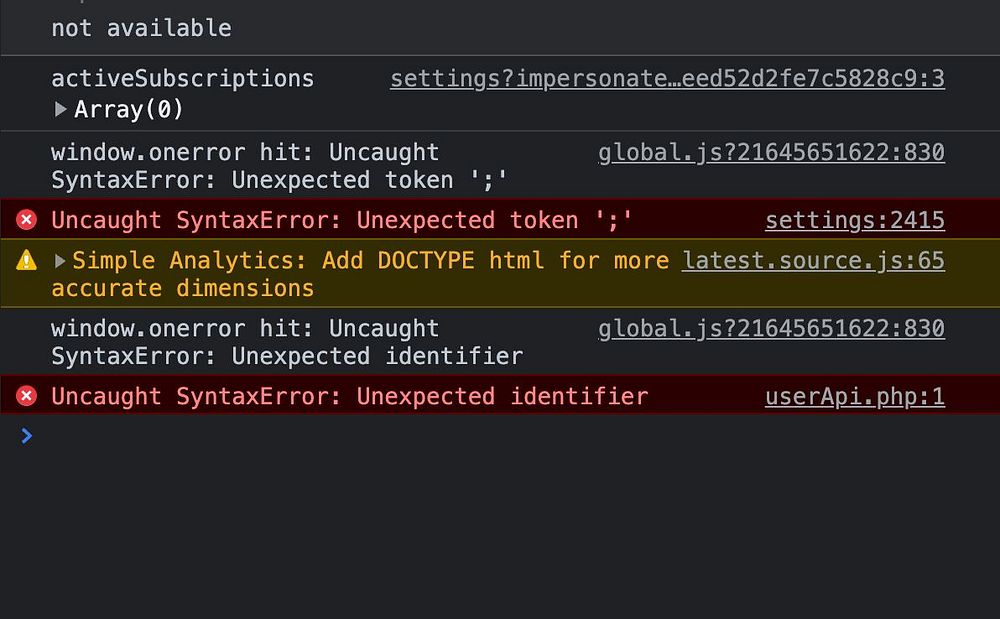The height and width of the screenshot is (619, 1000).
Task: Click the activeSubscriptions log label
Action: click(182, 78)
